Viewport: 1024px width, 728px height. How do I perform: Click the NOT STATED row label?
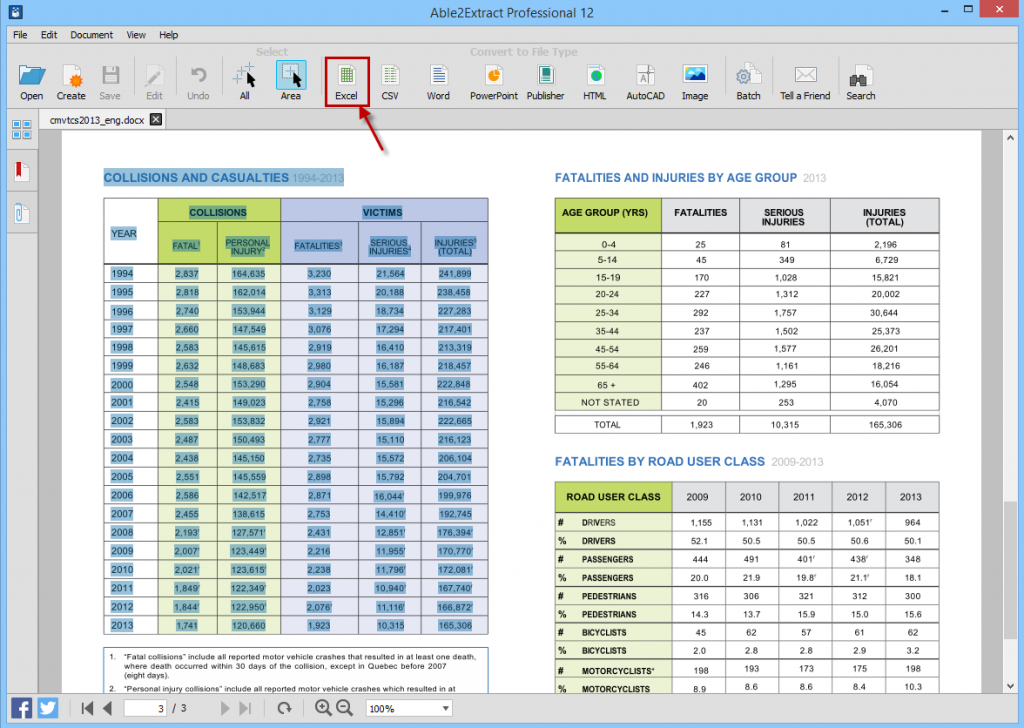pos(610,402)
